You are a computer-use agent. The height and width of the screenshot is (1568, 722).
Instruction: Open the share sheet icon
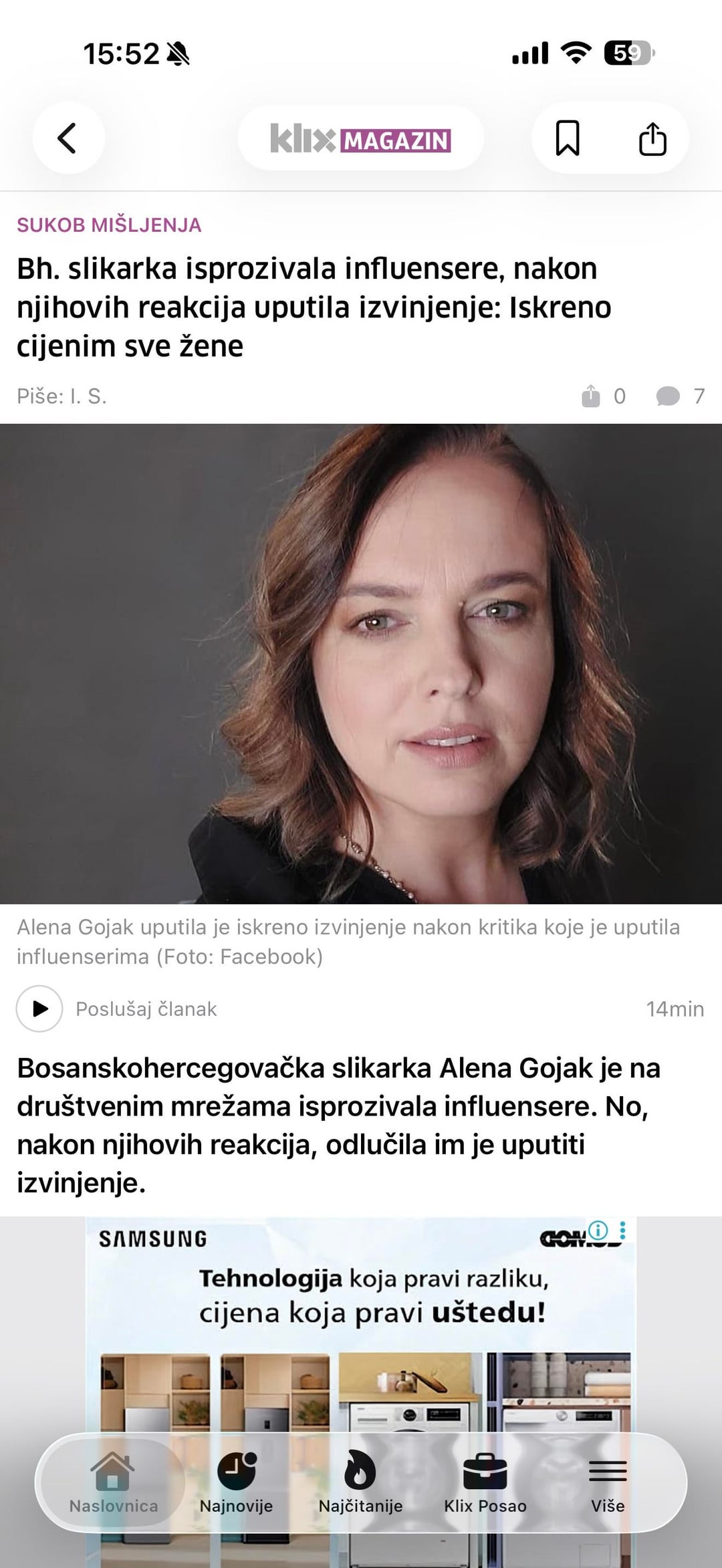point(652,138)
